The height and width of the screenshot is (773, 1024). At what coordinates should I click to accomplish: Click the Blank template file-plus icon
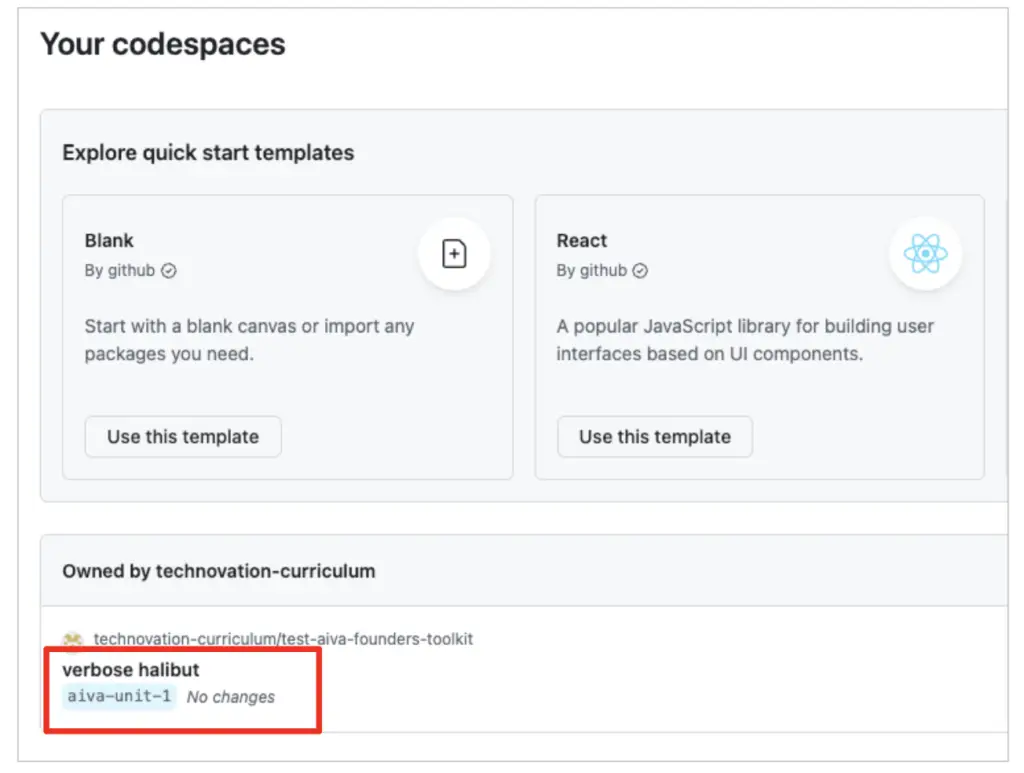[454, 254]
